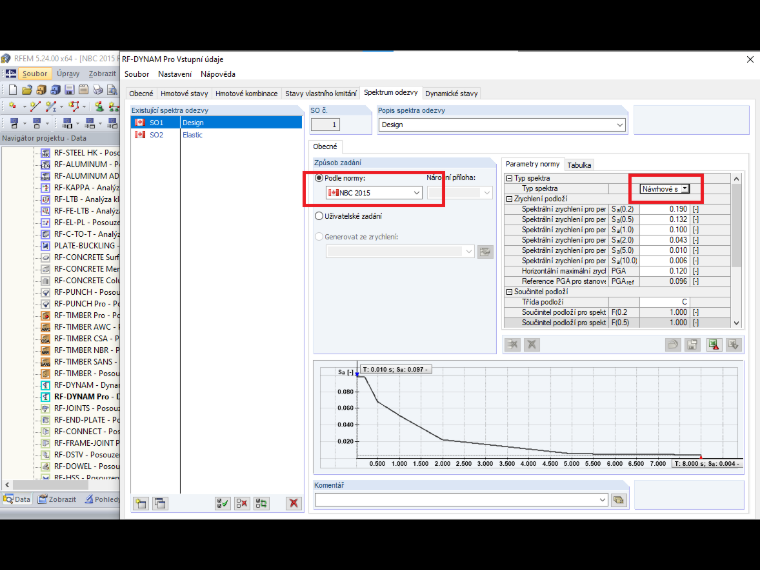Viewport: 760px width, 570px height.
Task: Copy the selected response spectrum icon
Action: click(x=160, y=504)
